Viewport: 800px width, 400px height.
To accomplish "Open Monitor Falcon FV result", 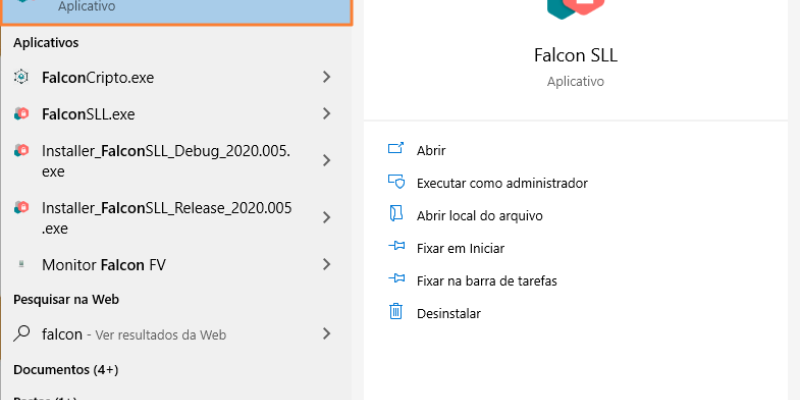I will pyautogui.click(x=177, y=264).
